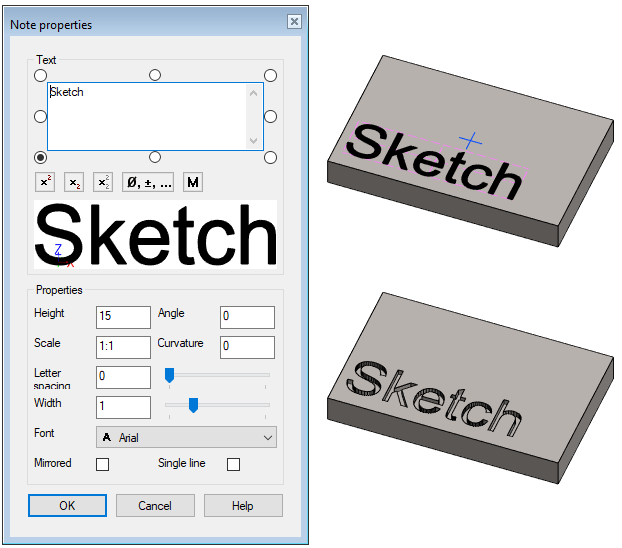Select the top-left anchor radio button

(41, 75)
